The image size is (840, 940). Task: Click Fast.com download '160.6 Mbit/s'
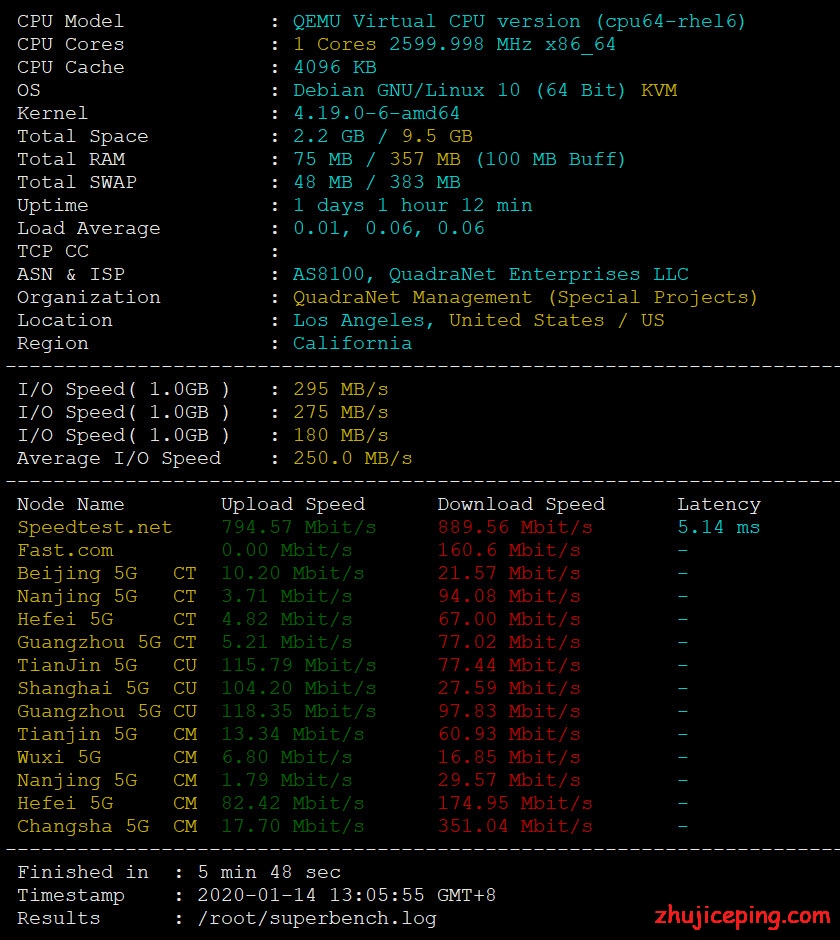[x=509, y=550]
